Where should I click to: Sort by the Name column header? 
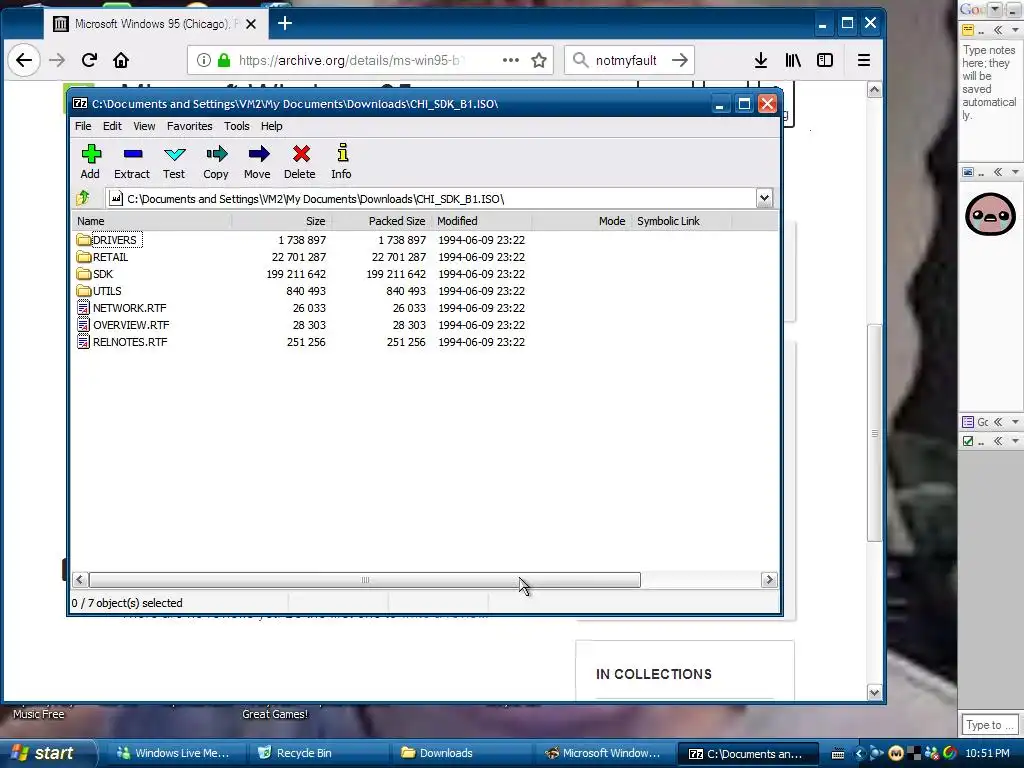152,221
